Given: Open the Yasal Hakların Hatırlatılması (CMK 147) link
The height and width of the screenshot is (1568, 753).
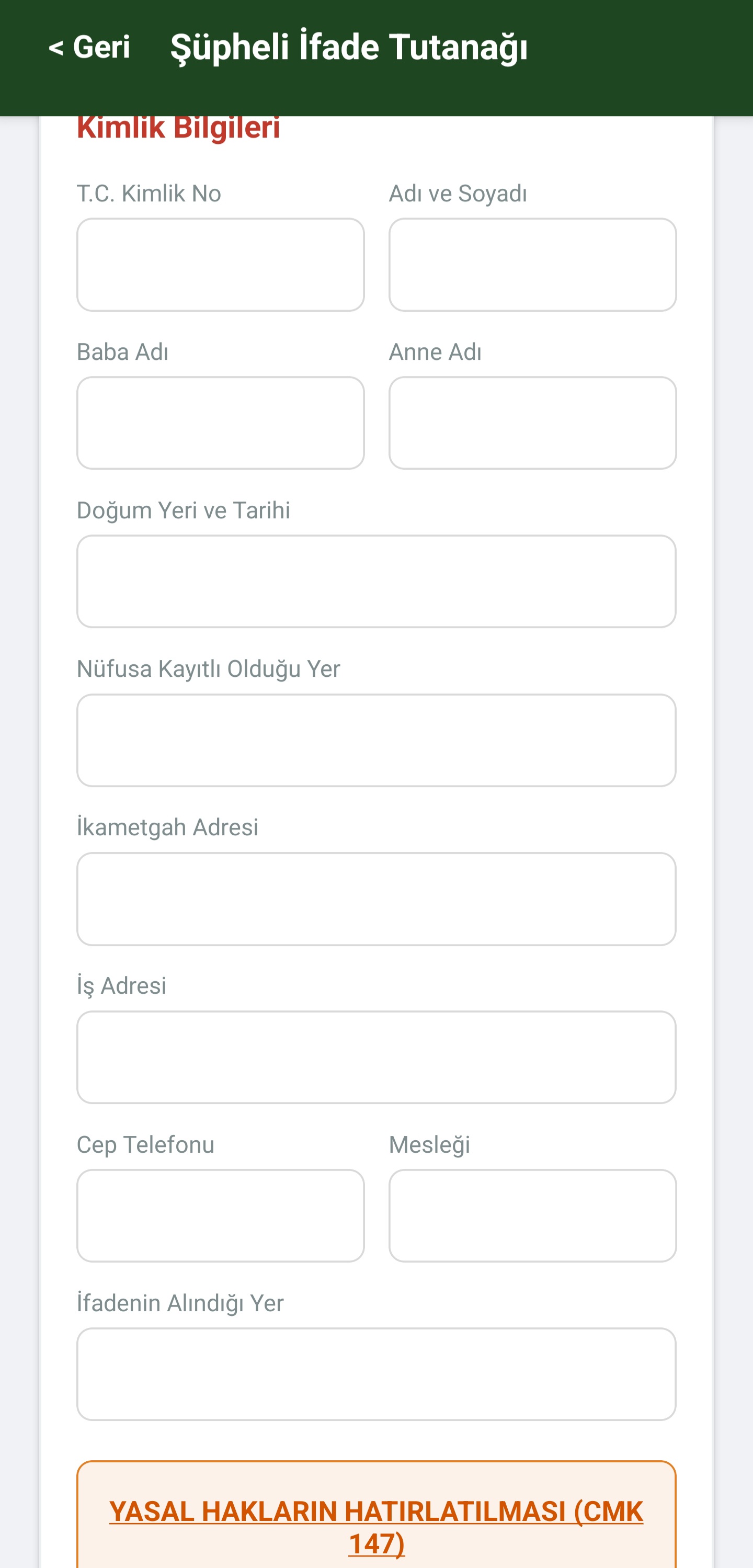Looking at the screenshot, I should pos(376,1527).
